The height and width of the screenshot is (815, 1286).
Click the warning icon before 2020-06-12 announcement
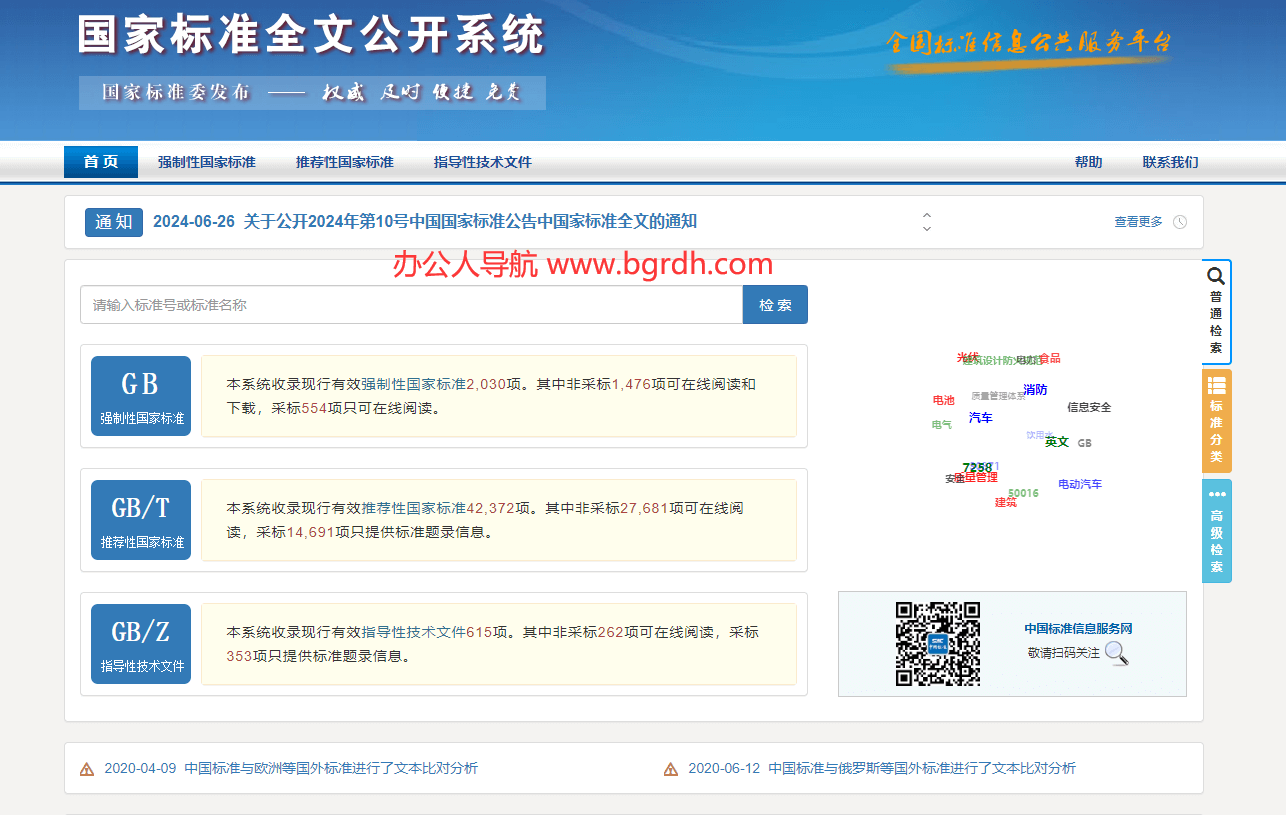pos(669,768)
